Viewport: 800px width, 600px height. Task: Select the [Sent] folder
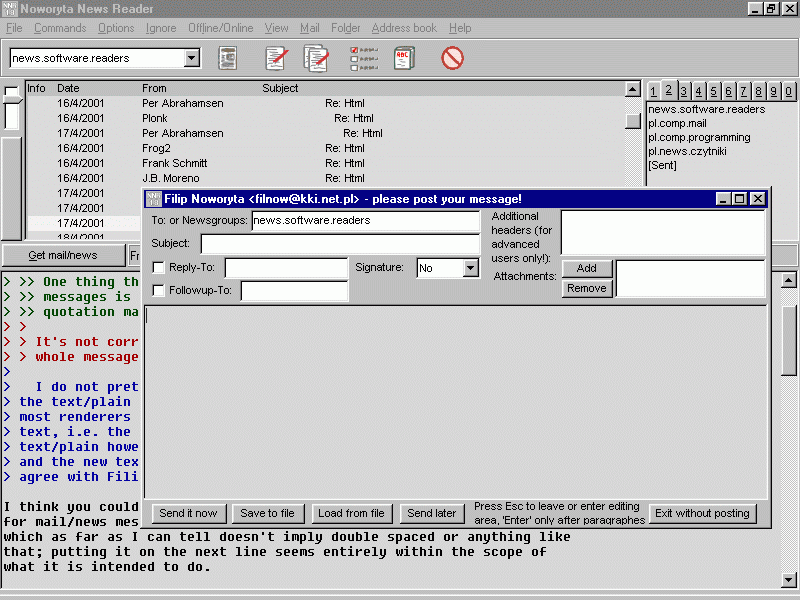point(662,165)
